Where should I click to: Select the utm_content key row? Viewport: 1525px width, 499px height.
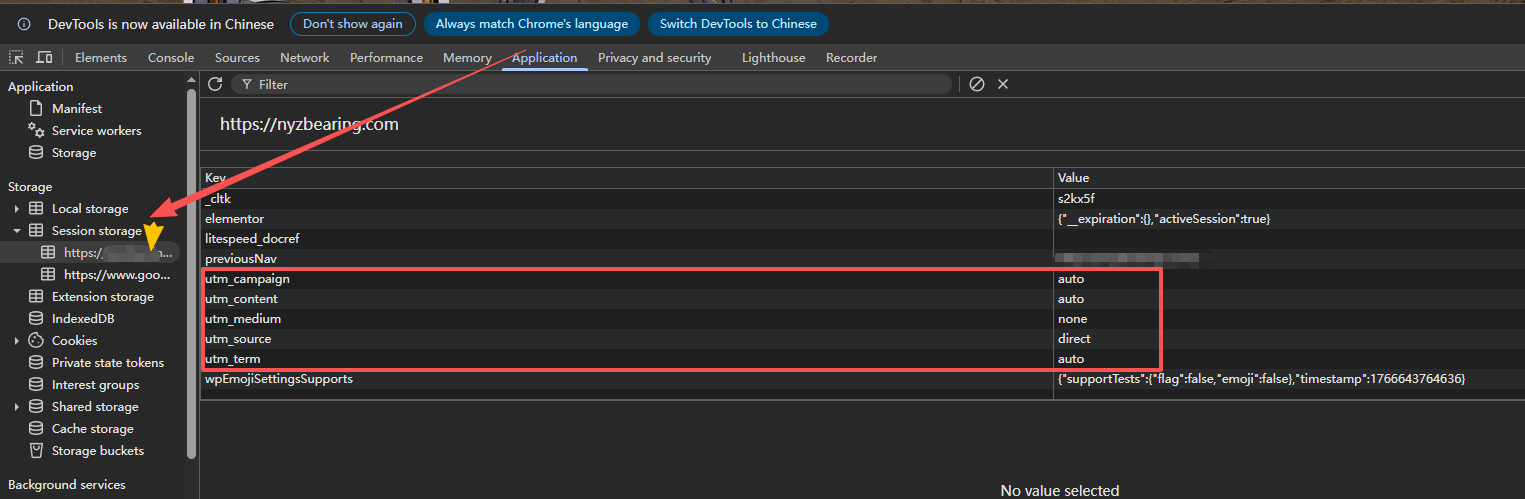tap(863, 299)
